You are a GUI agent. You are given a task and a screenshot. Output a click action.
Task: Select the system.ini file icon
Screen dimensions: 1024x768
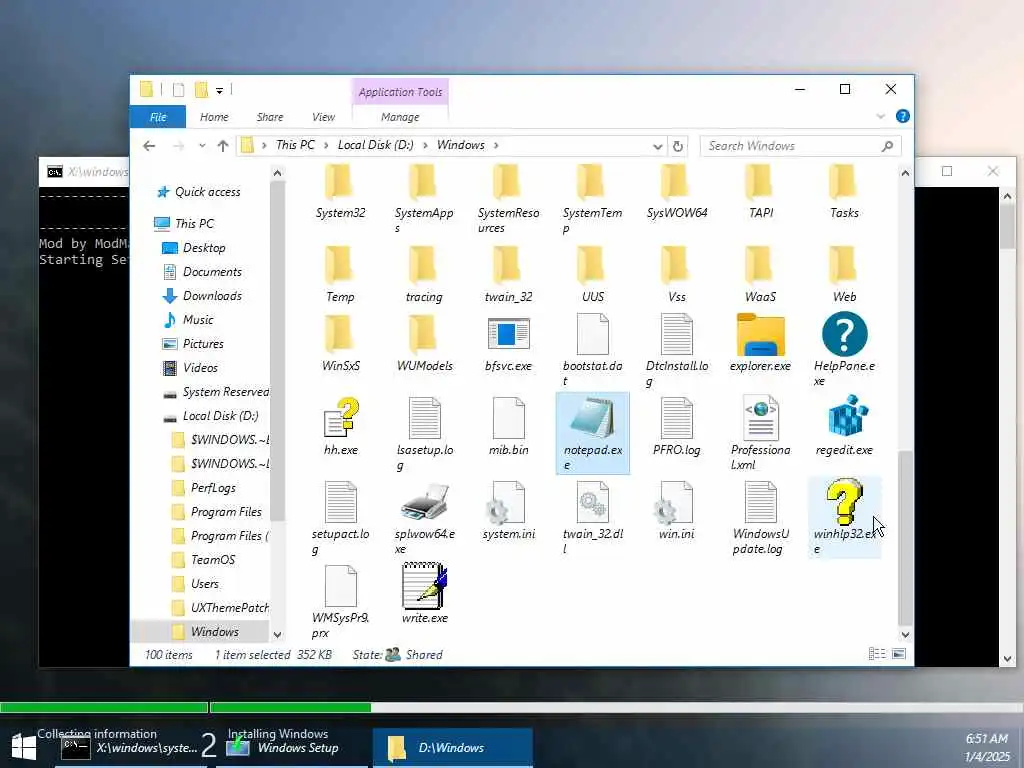point(506,502)
